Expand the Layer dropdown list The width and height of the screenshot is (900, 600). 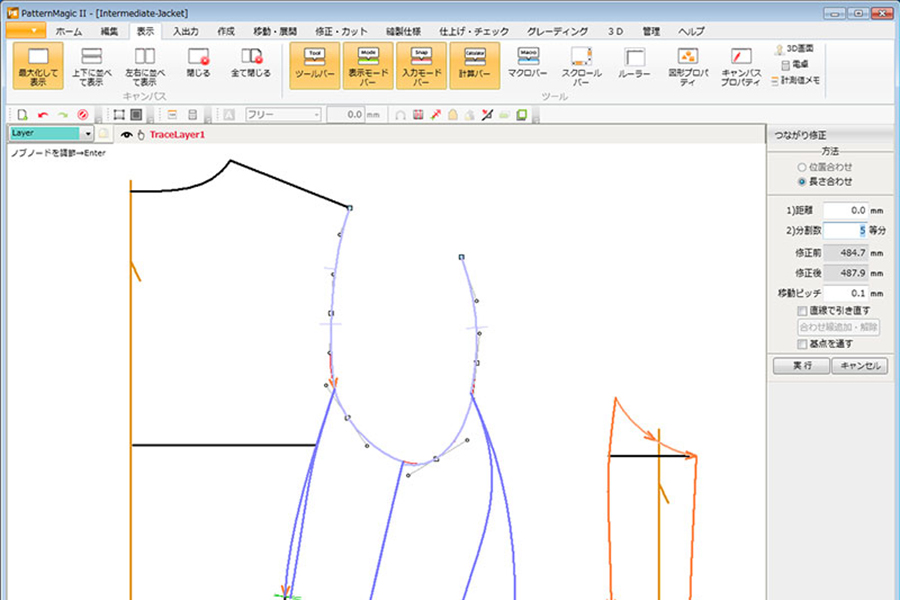(x=88, y=133)
